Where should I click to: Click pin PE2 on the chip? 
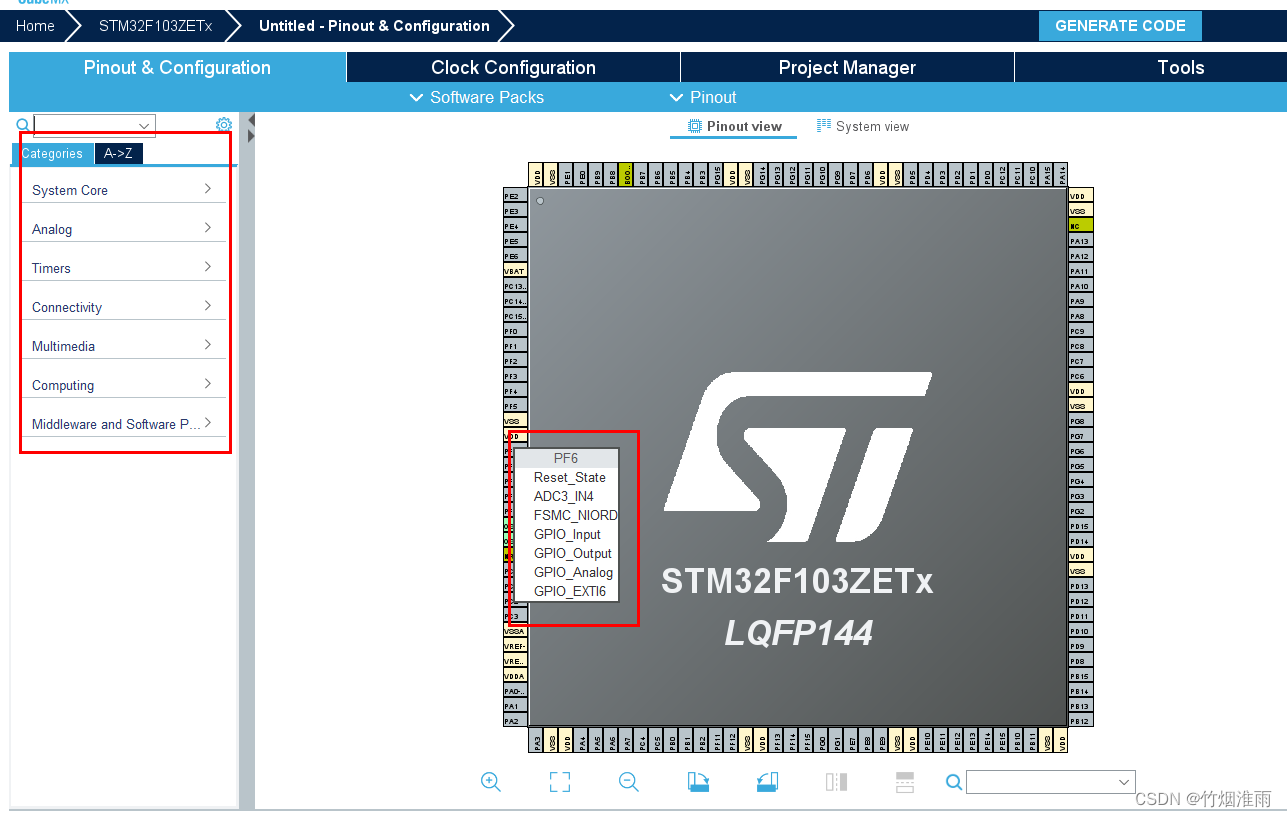point(515,196)
